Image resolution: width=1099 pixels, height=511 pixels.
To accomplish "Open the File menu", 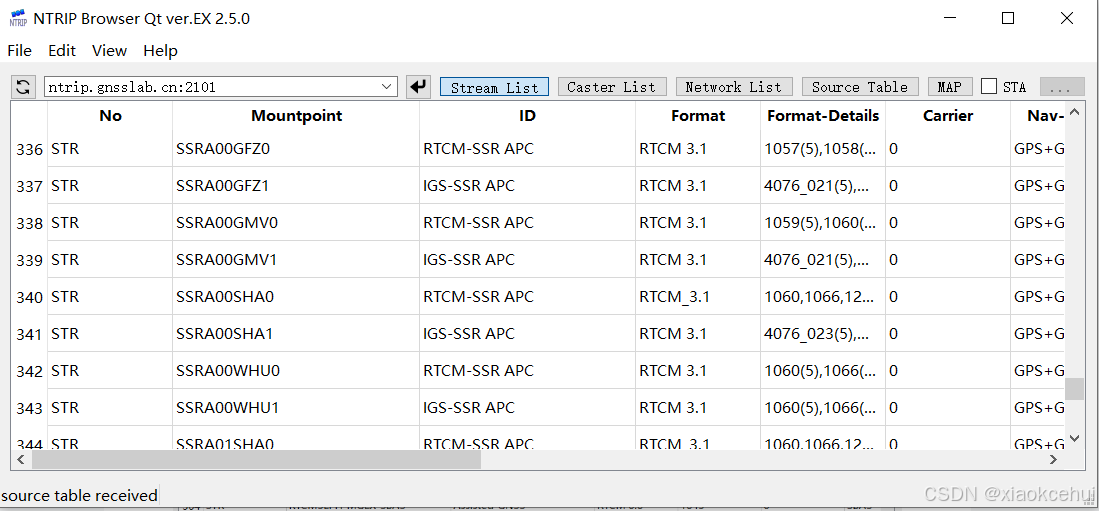I will [20, 50].
